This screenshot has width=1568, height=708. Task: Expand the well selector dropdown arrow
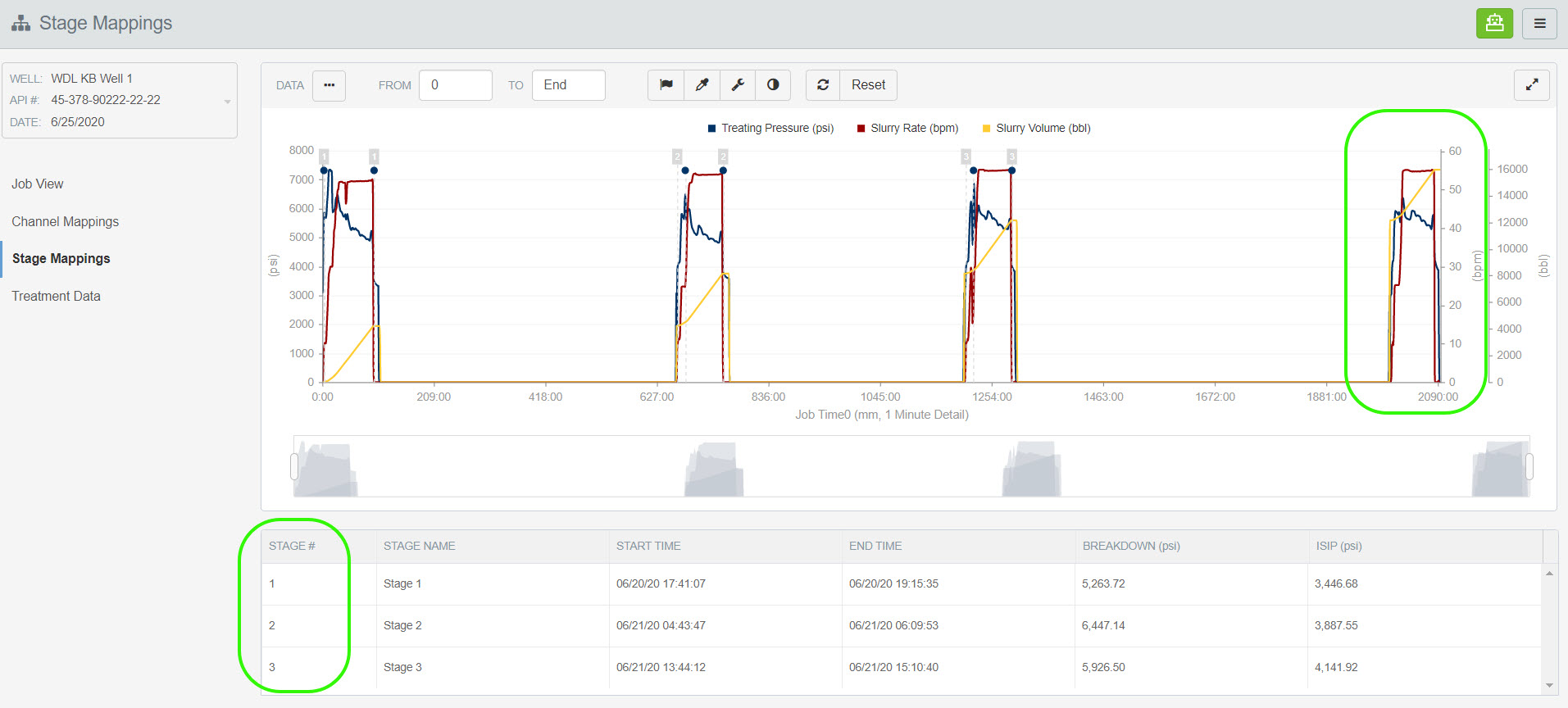point(227,102)
